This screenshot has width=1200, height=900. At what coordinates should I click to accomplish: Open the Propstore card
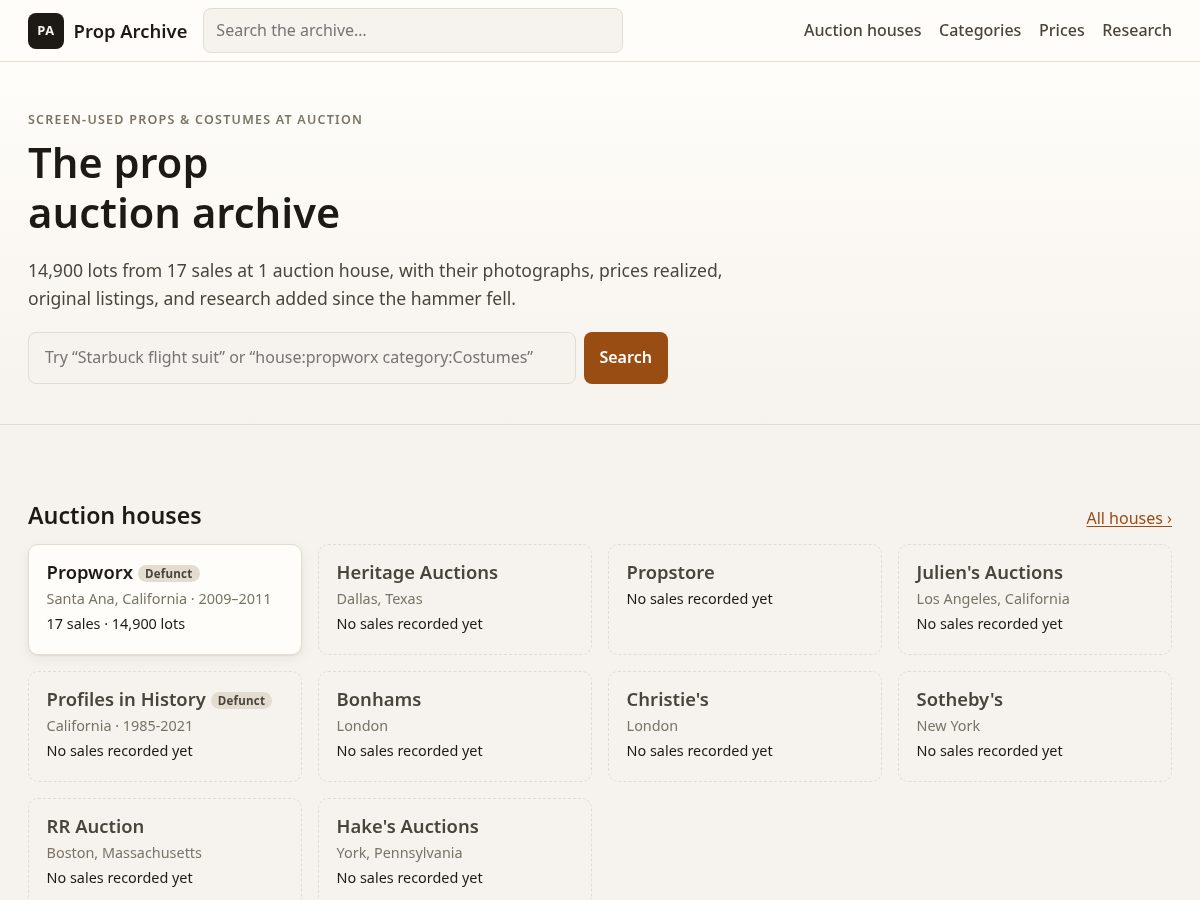tap(745, 600)
